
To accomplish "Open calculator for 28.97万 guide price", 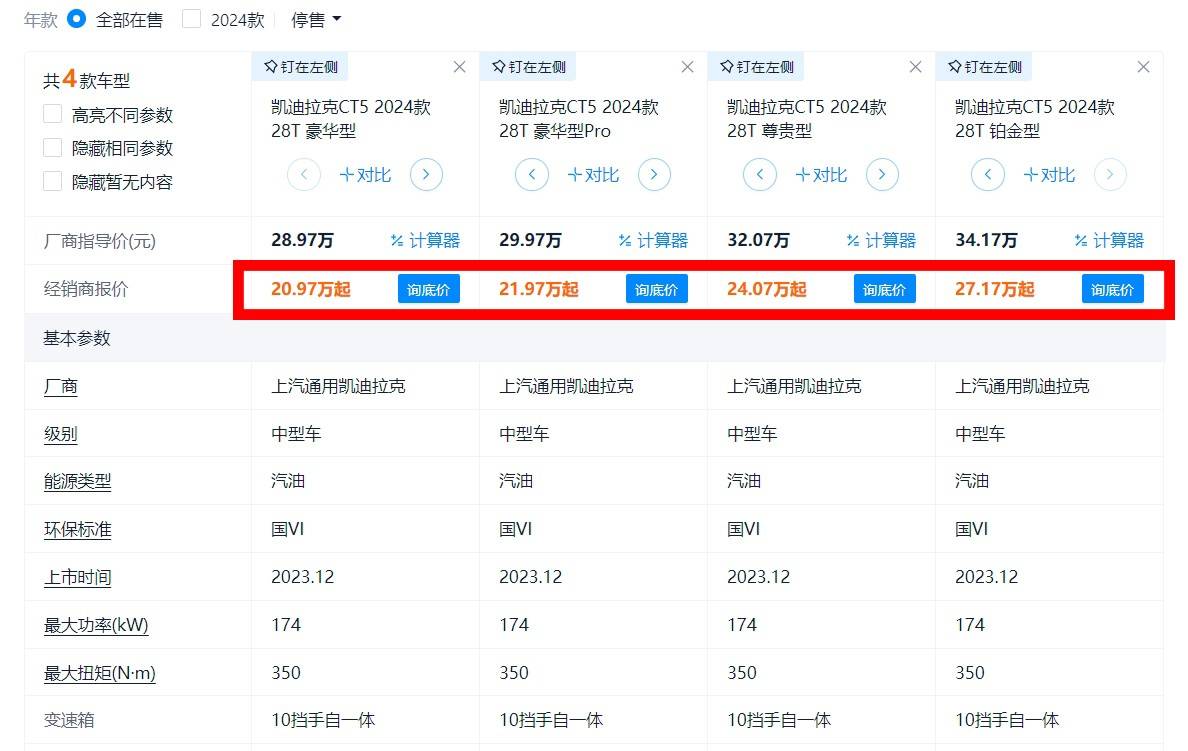I will (425, 240).
